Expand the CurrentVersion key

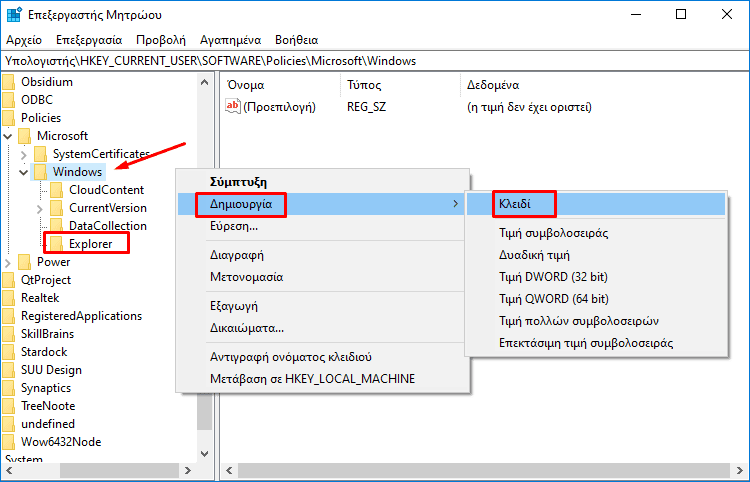[x=40, y=208]
